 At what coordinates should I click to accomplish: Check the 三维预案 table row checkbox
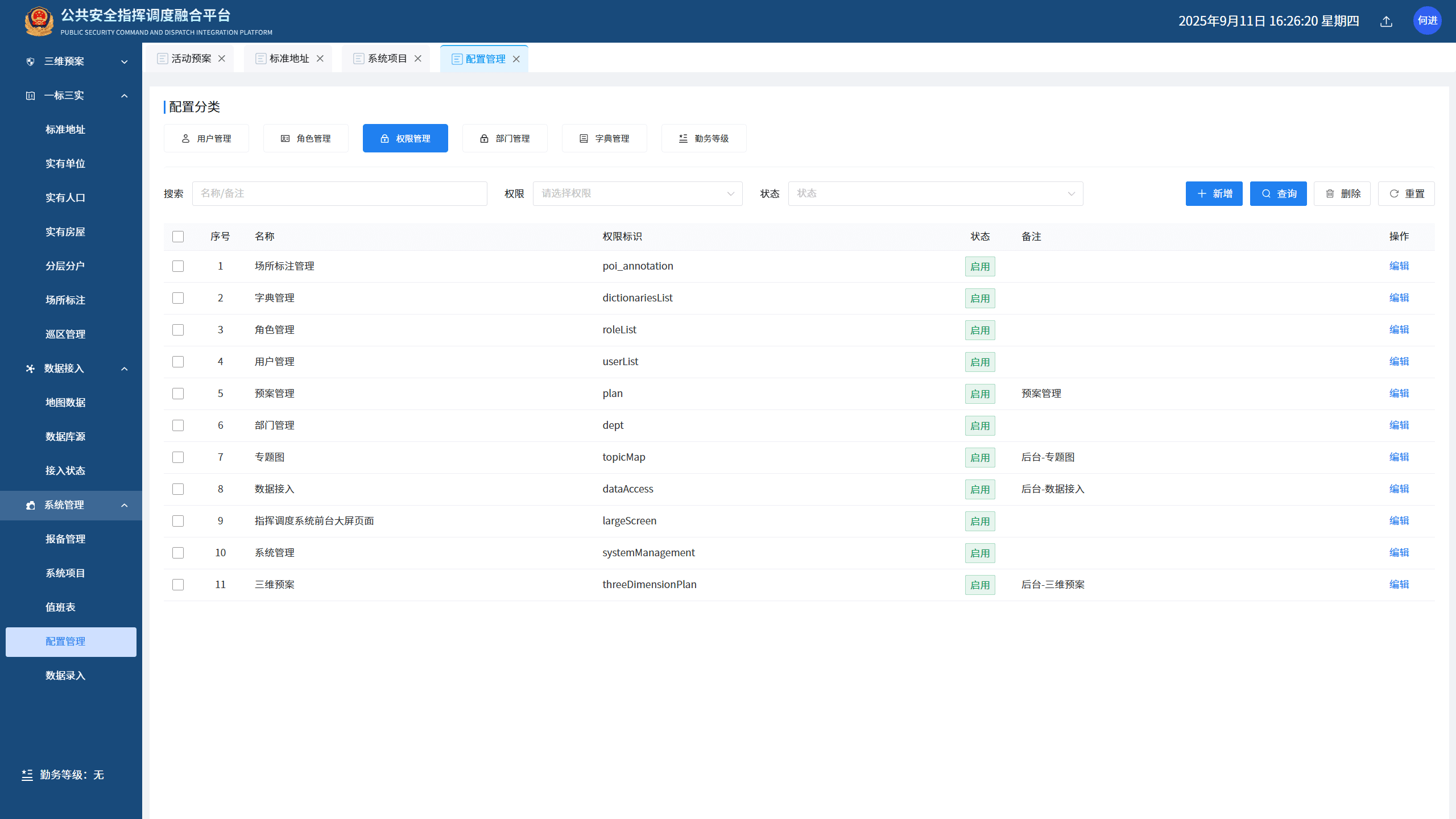pyautogui.click(x=178, y=585)
